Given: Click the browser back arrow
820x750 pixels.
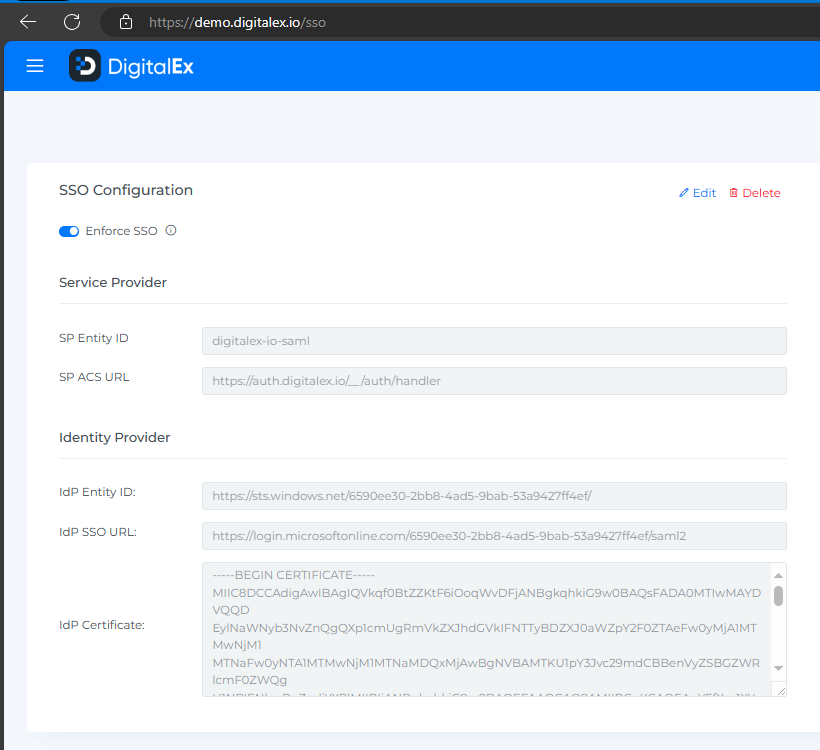Looking at the screenshot, I should click(x=28, y=21).
